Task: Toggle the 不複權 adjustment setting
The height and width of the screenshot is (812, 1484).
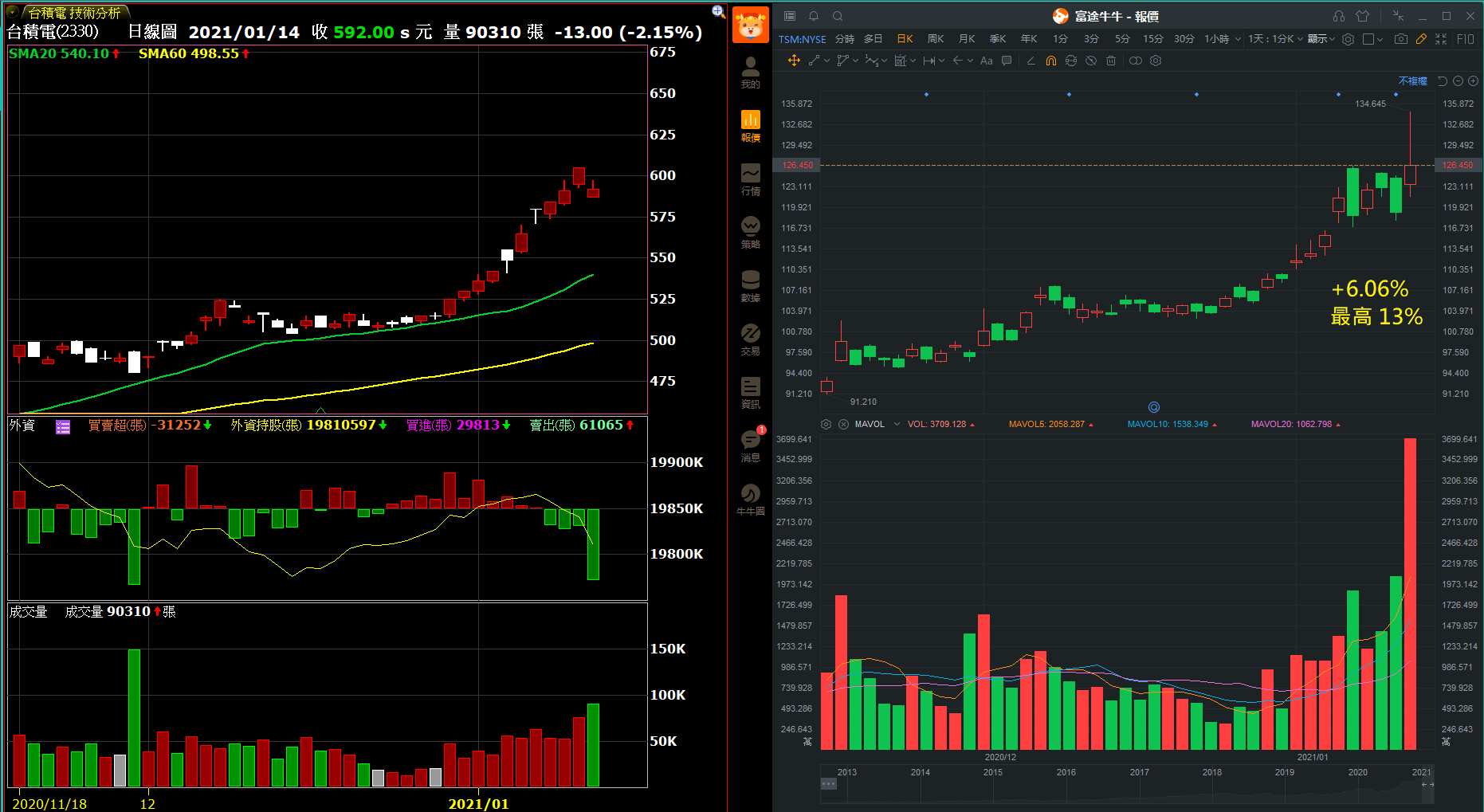Action: point(1412,81)
